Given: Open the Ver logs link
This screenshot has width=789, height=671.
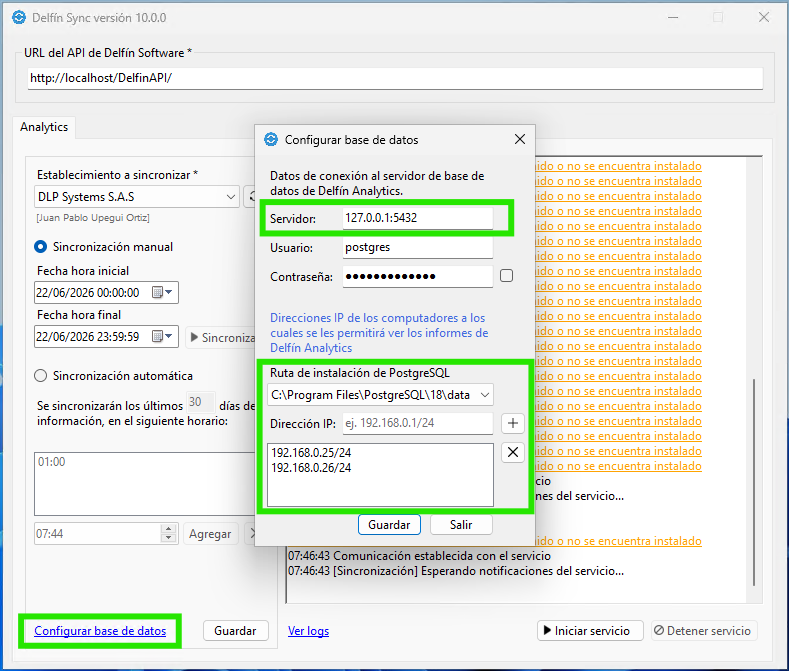Looking at the screenshot, I should (308, 631).
